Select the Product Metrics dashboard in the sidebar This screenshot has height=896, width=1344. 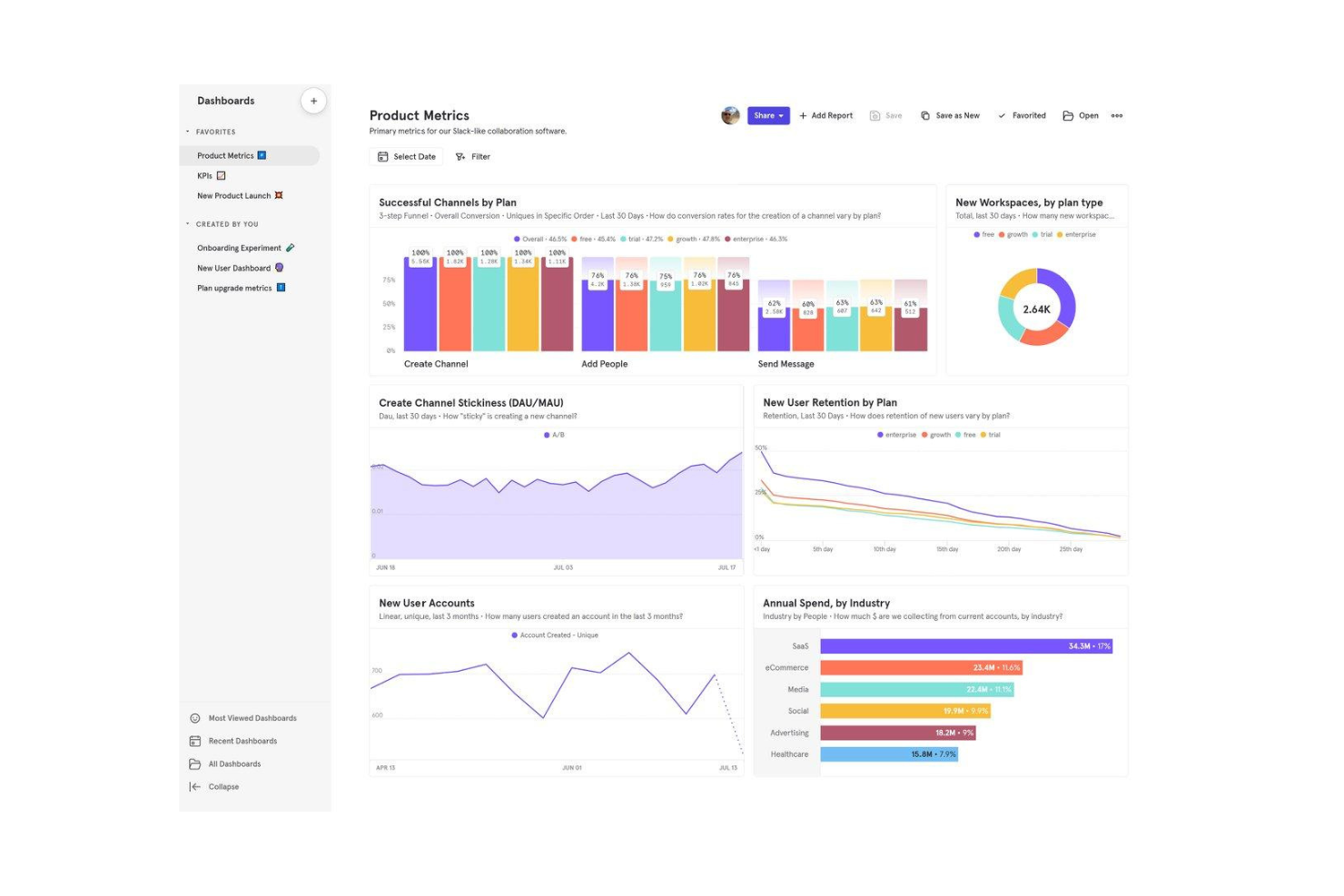(250, 155)
